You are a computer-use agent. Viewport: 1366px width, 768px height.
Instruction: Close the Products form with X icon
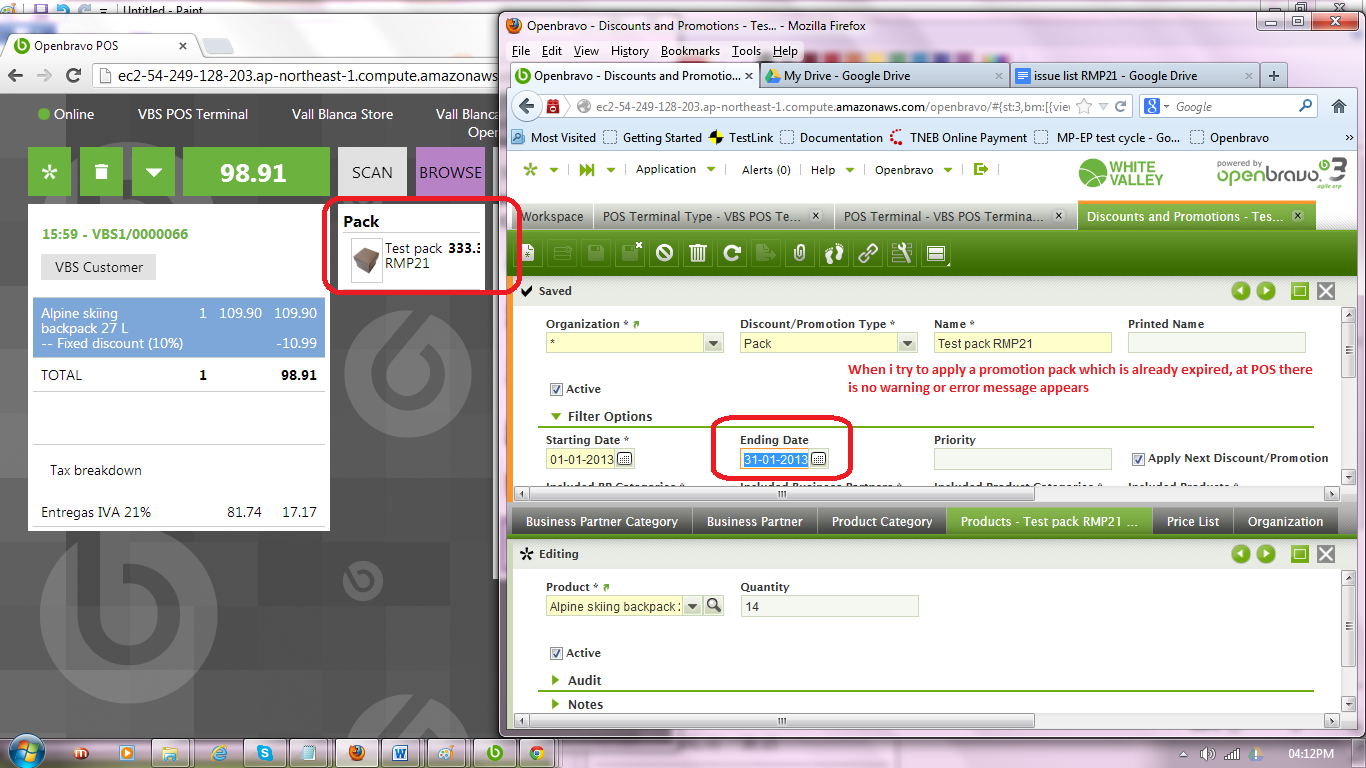pyautogui.click(x=1325, y=553)
